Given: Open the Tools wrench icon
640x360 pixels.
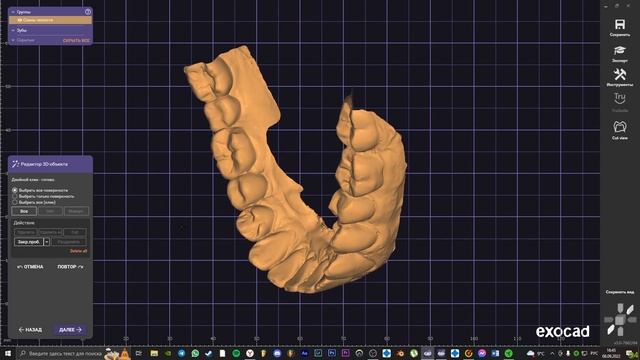Looking at the screenshot, I should tap(620, 74).
